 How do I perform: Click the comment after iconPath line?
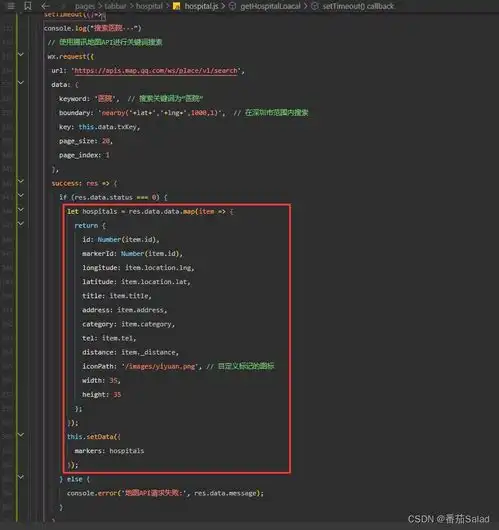click(x=241, y=366)
